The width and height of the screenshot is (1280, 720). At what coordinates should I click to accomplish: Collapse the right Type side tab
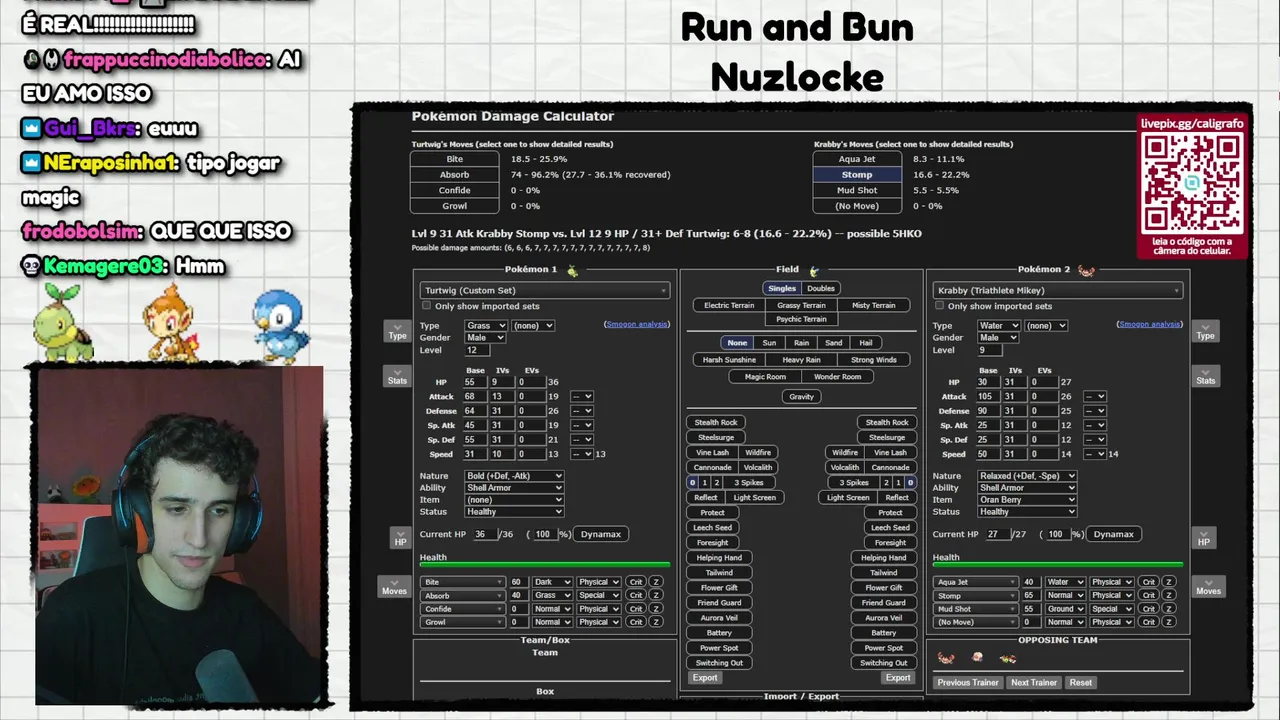(1205, 332)
